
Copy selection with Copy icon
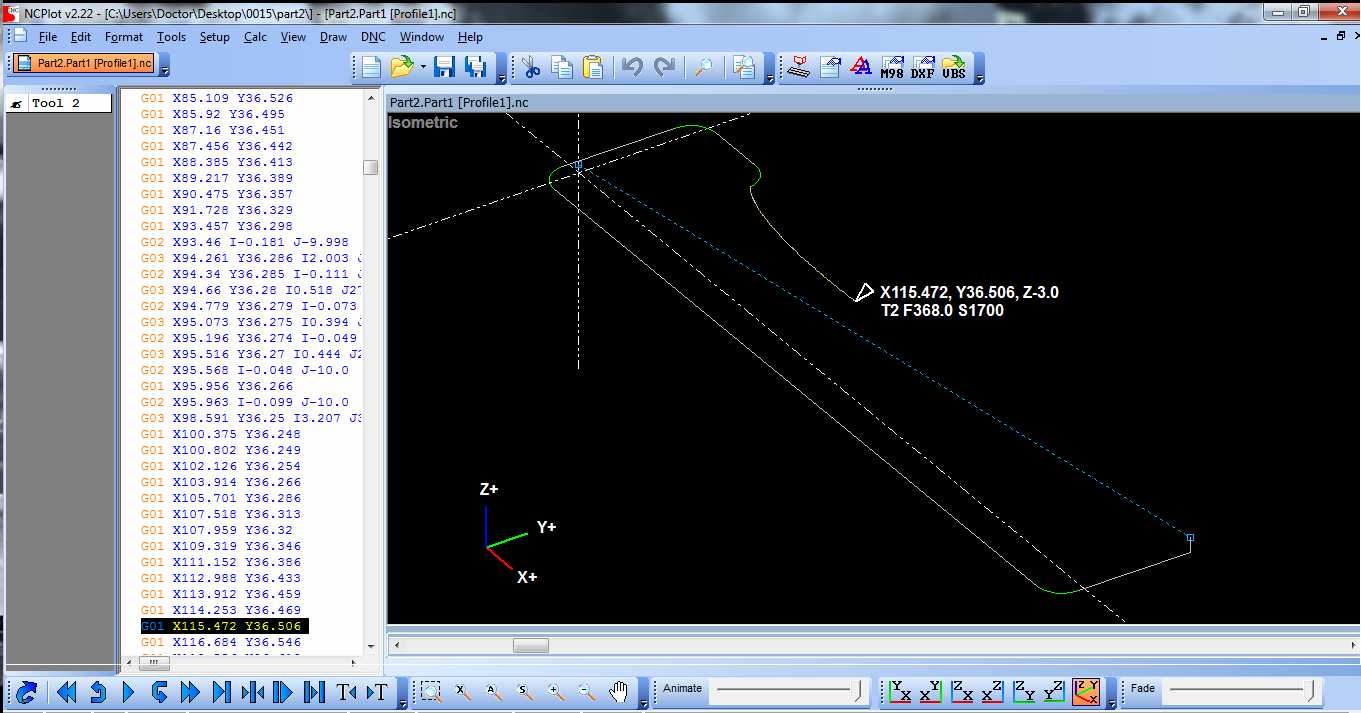click(x=562, y=67)
